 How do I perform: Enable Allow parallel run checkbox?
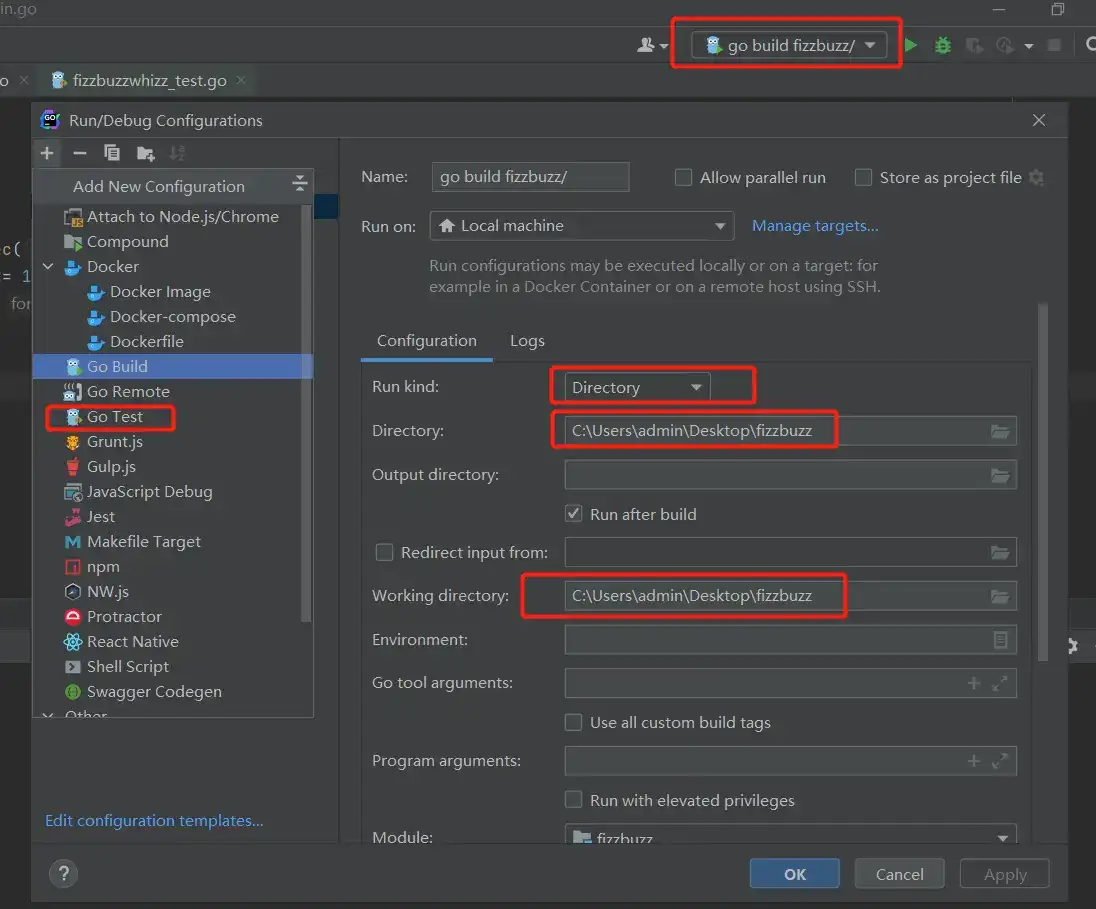683,178
